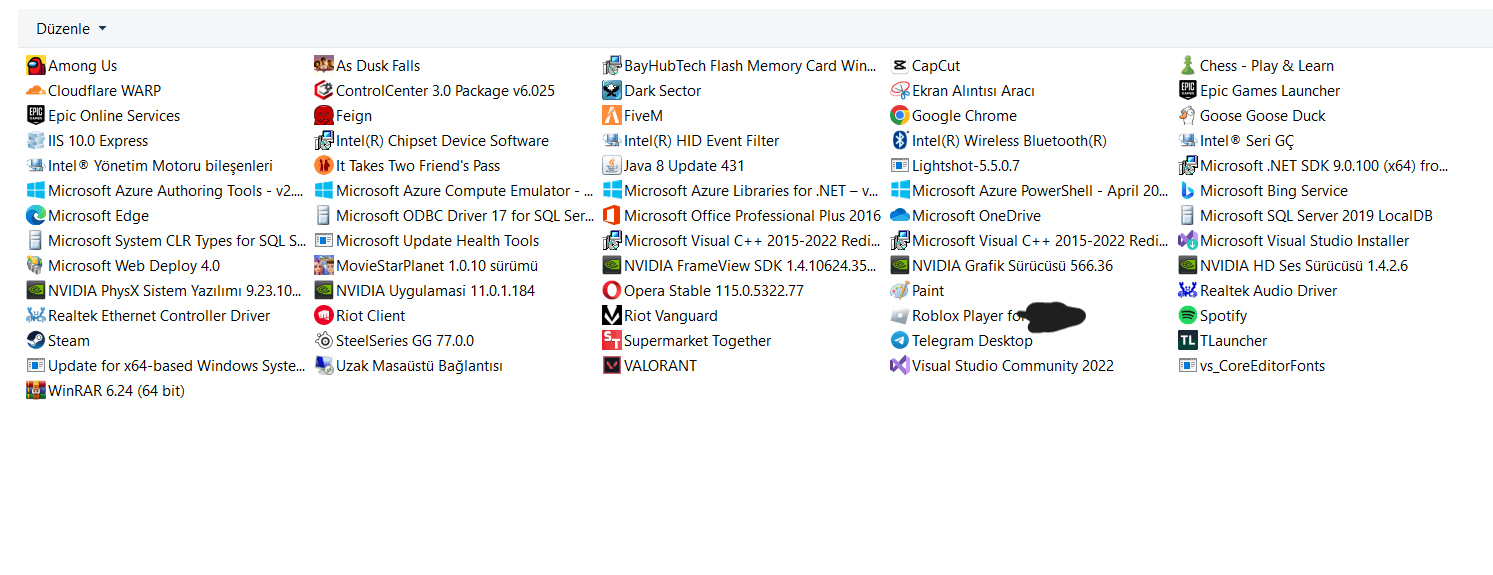Click the Paint palette icon
Viewport: 1493px width, 575px height.
click(x=900, y=291)
